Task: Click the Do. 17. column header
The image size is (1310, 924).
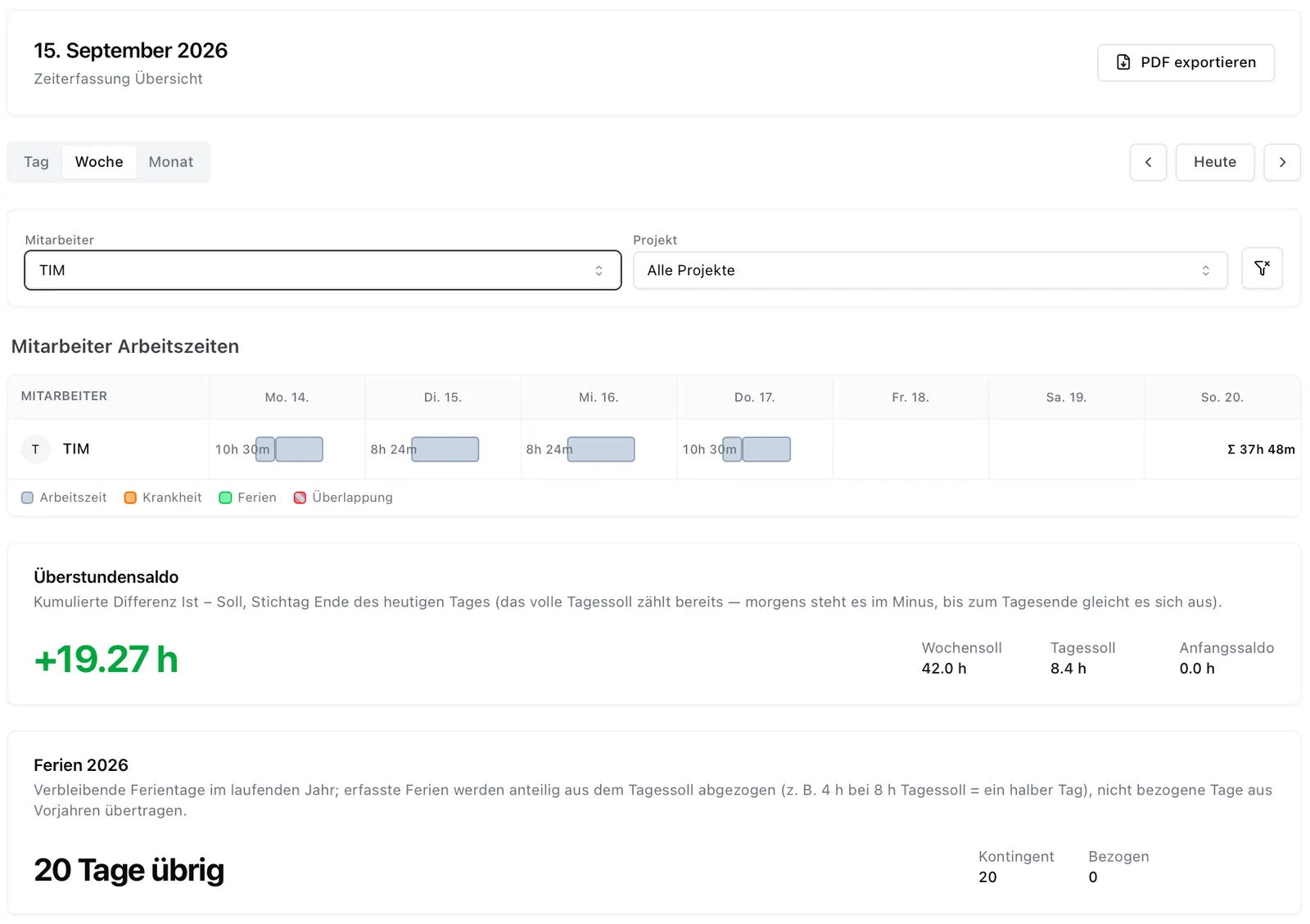Action: 754,397
